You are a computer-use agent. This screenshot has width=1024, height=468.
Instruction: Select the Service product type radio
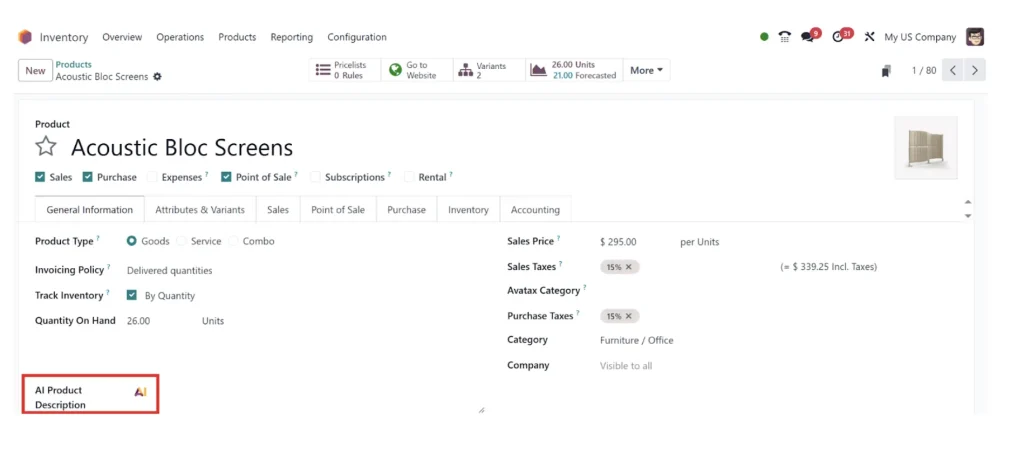point(182,241)
